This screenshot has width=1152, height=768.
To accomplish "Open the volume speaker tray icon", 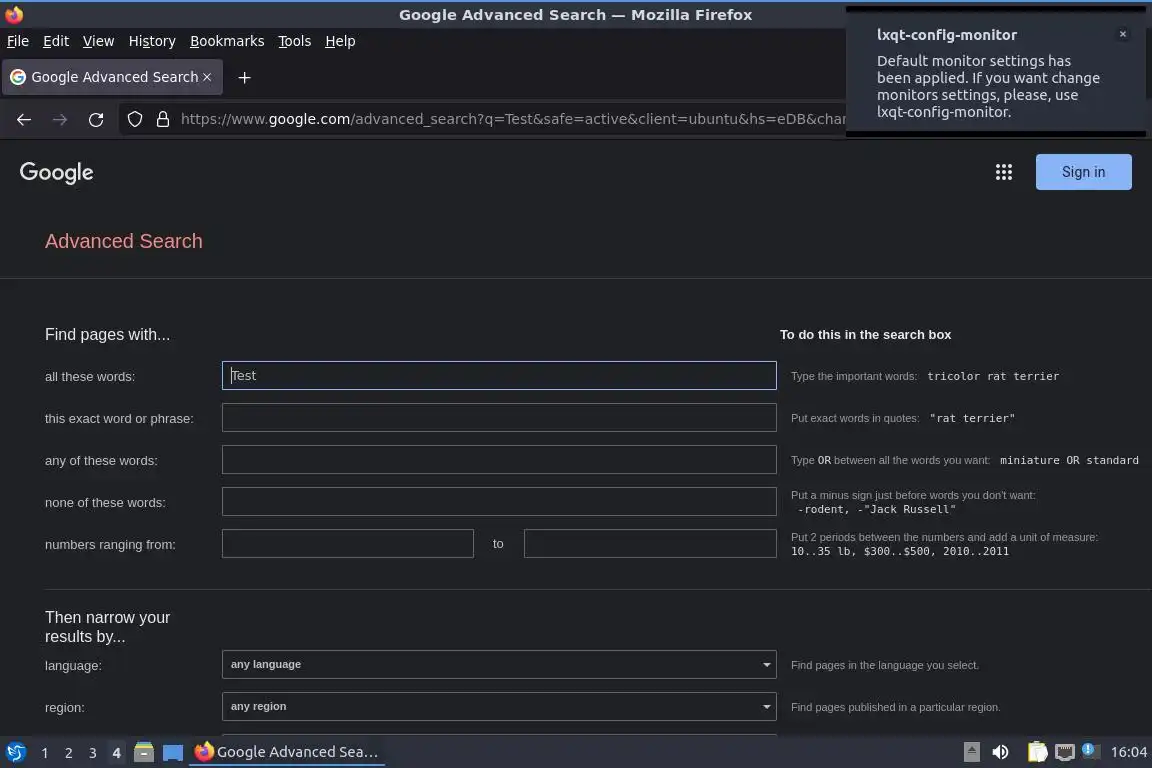I will point(1000,752).
